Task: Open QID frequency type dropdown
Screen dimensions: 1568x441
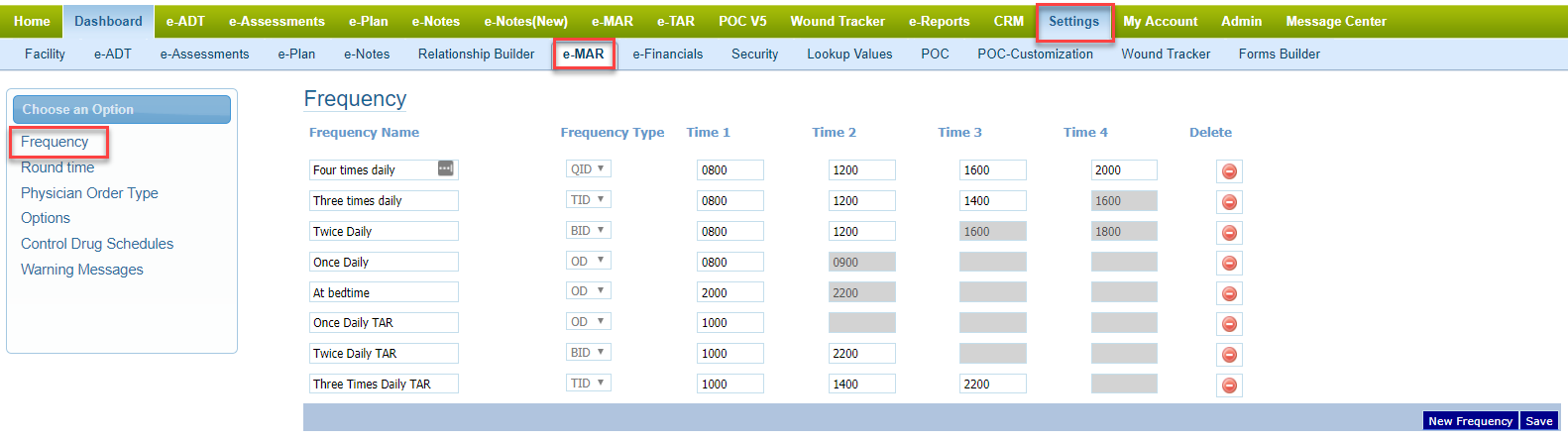Action: pyautogui.click(x=588, y=169)
